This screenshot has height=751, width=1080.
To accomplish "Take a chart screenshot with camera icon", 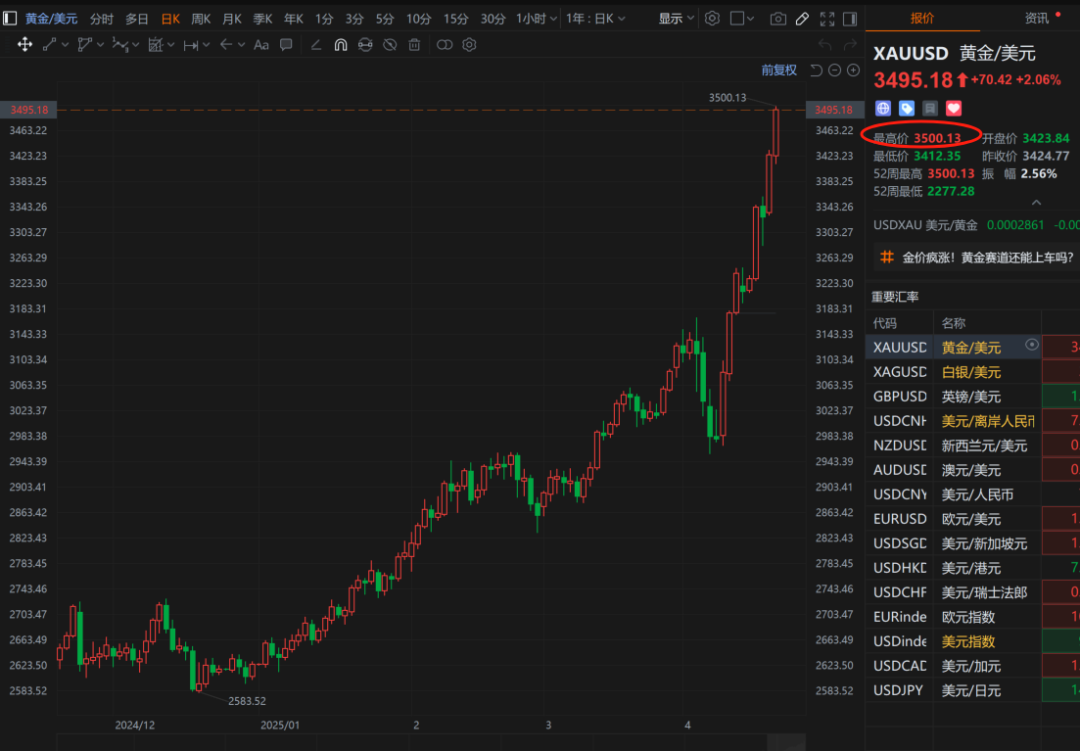I will [x=777, y=18].
